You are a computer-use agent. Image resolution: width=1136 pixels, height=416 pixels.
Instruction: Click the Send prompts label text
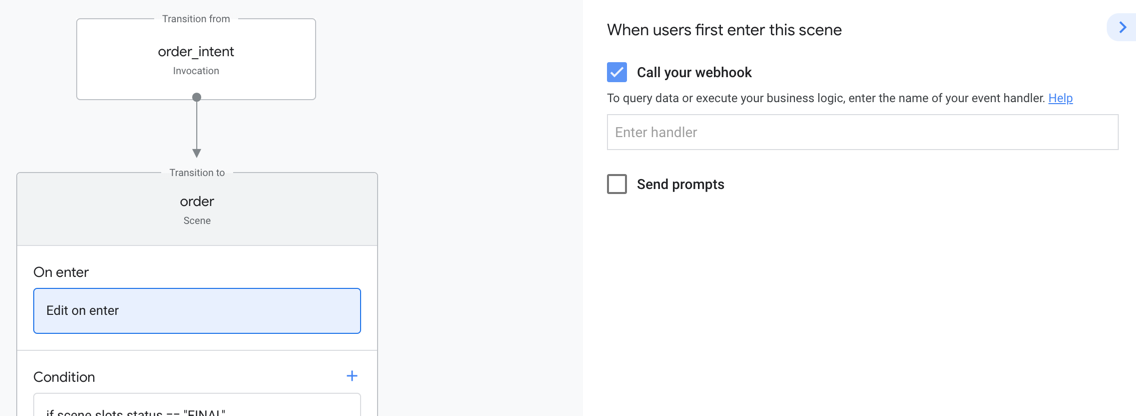coord(680,184)
